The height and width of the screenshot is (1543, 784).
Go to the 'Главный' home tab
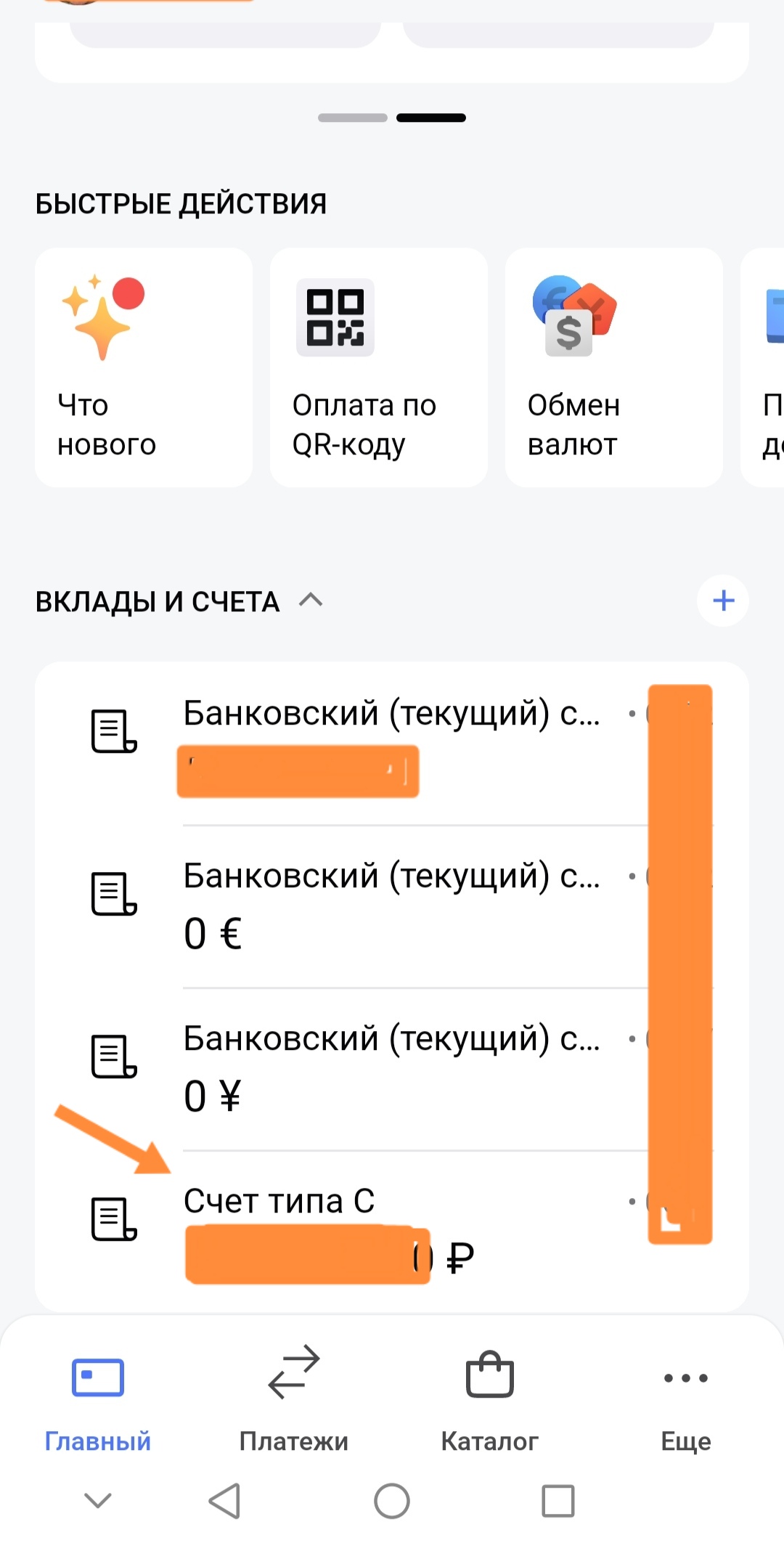pos(98,1398)
